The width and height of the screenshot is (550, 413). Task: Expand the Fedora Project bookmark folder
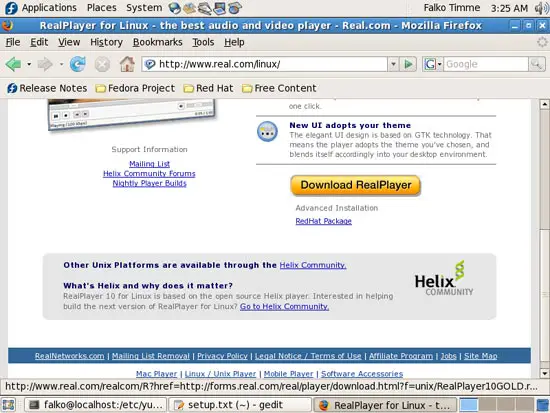(x=135, y=88)
